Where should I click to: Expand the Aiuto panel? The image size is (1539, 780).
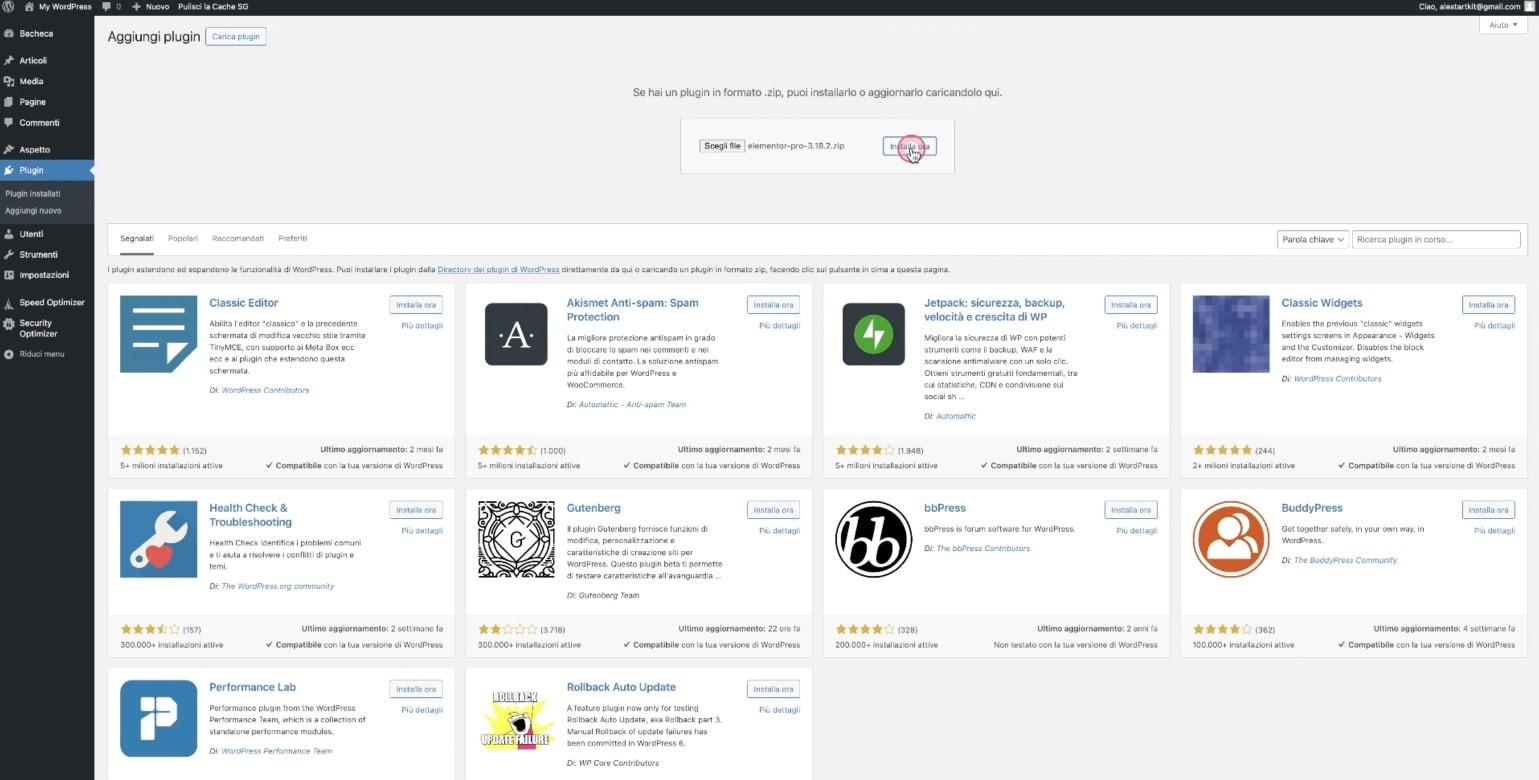pyautogui.click(x=1502, y=24)
